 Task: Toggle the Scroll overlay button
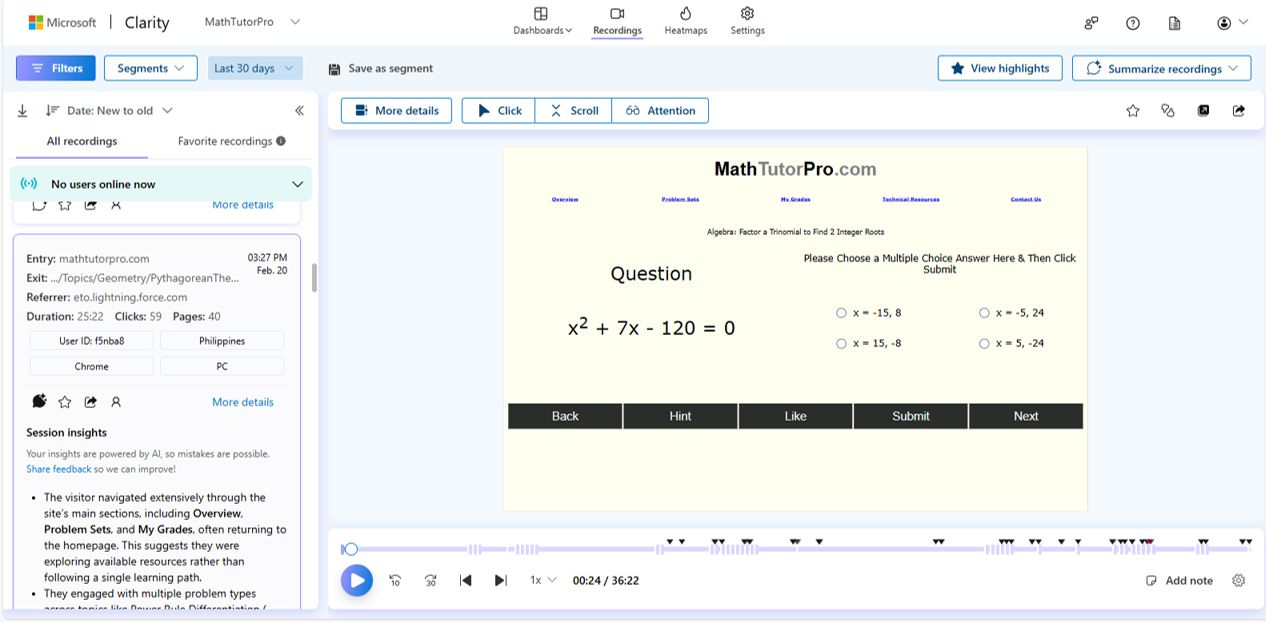[x=574, y=111]
